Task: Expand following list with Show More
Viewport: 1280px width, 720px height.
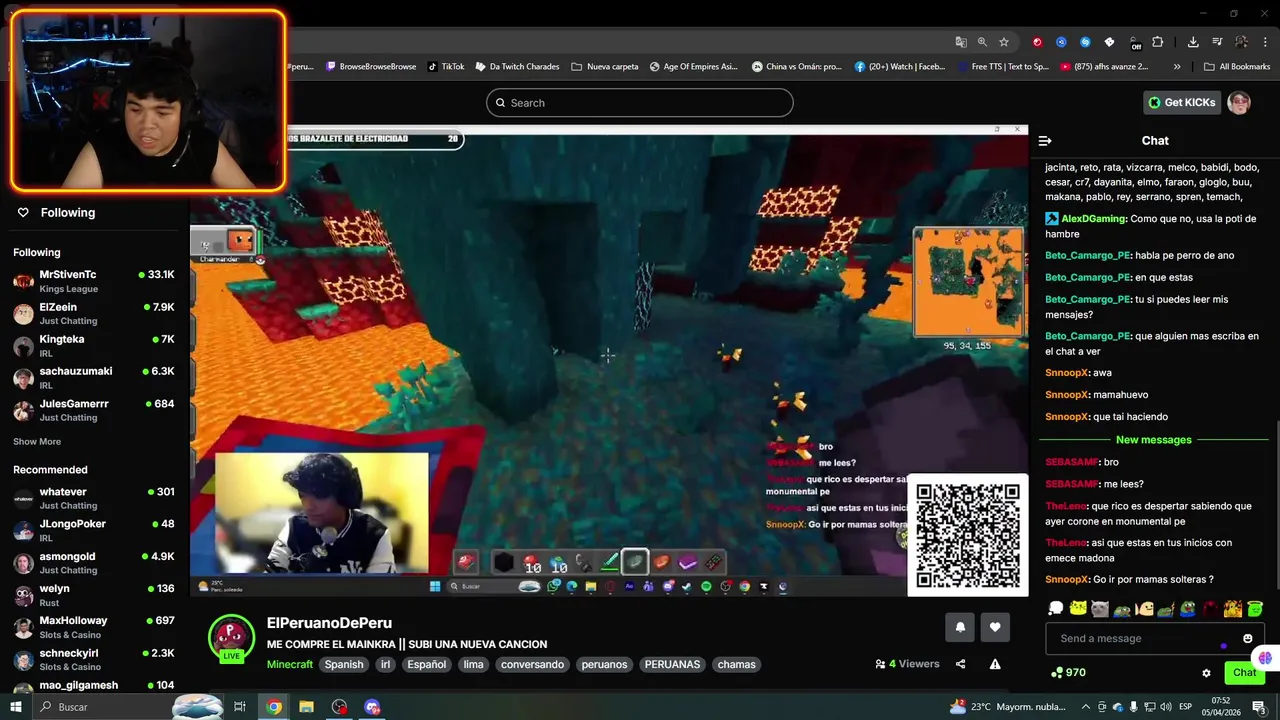Action: click(x=37, y=441)
